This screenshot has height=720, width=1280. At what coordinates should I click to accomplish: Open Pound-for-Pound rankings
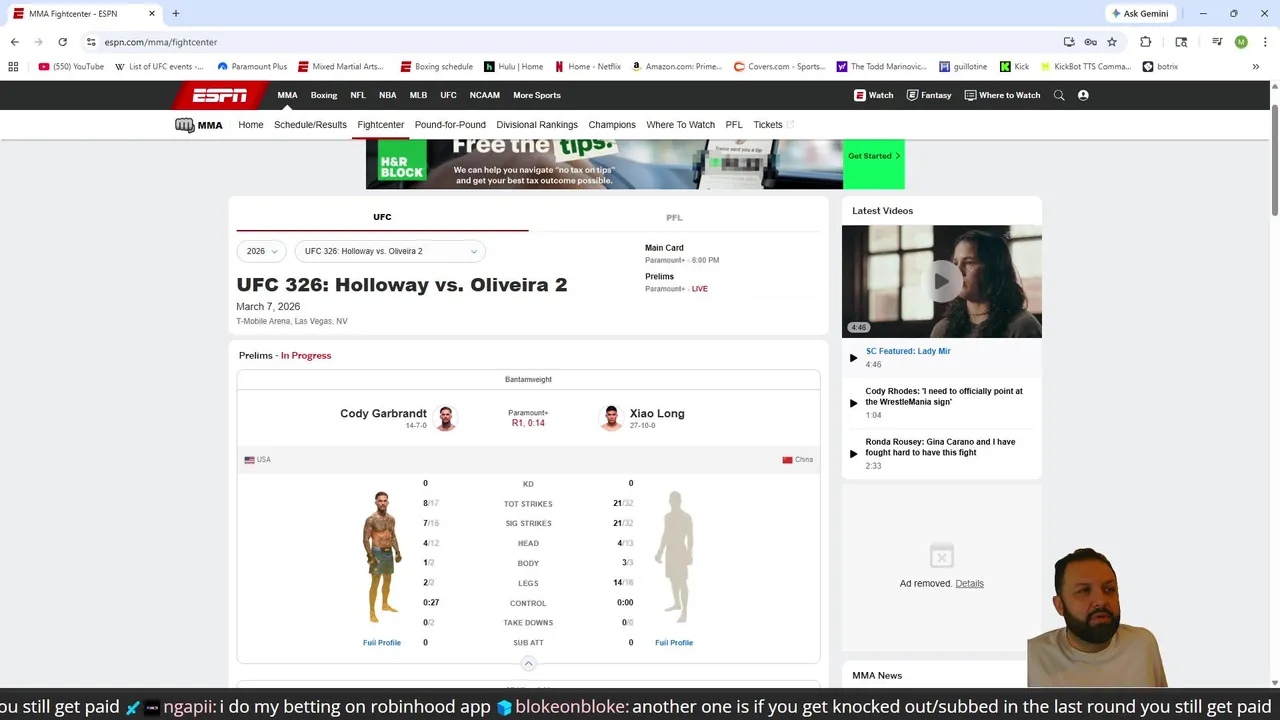point(450,125)
